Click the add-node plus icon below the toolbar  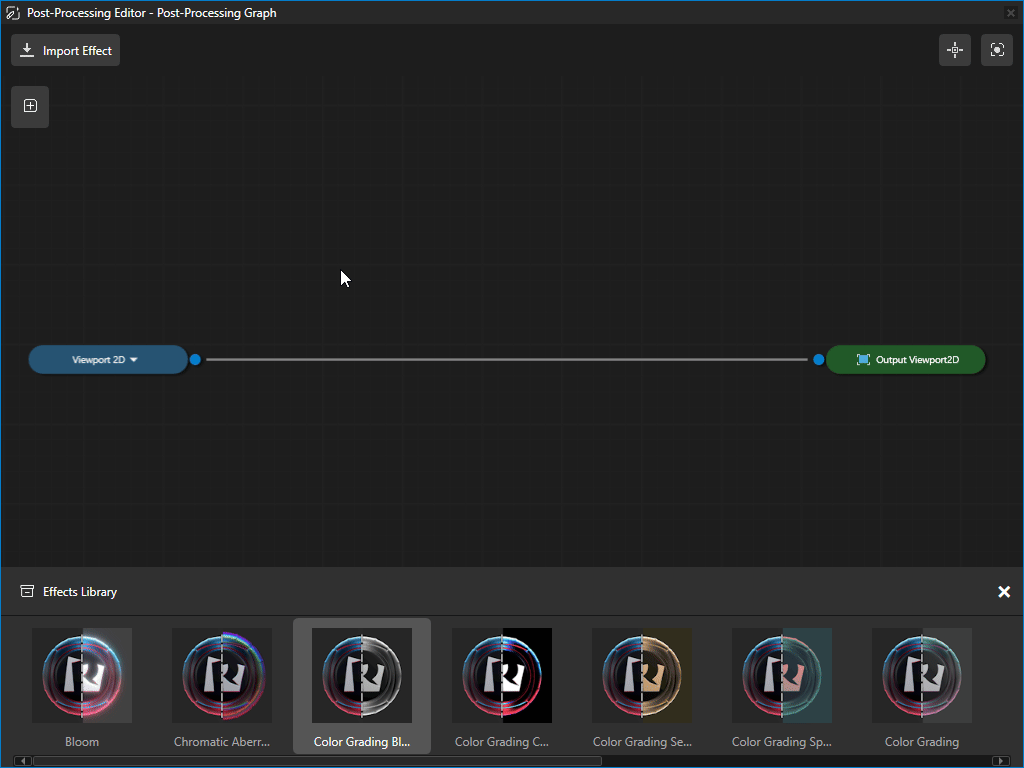click(30, 107)
